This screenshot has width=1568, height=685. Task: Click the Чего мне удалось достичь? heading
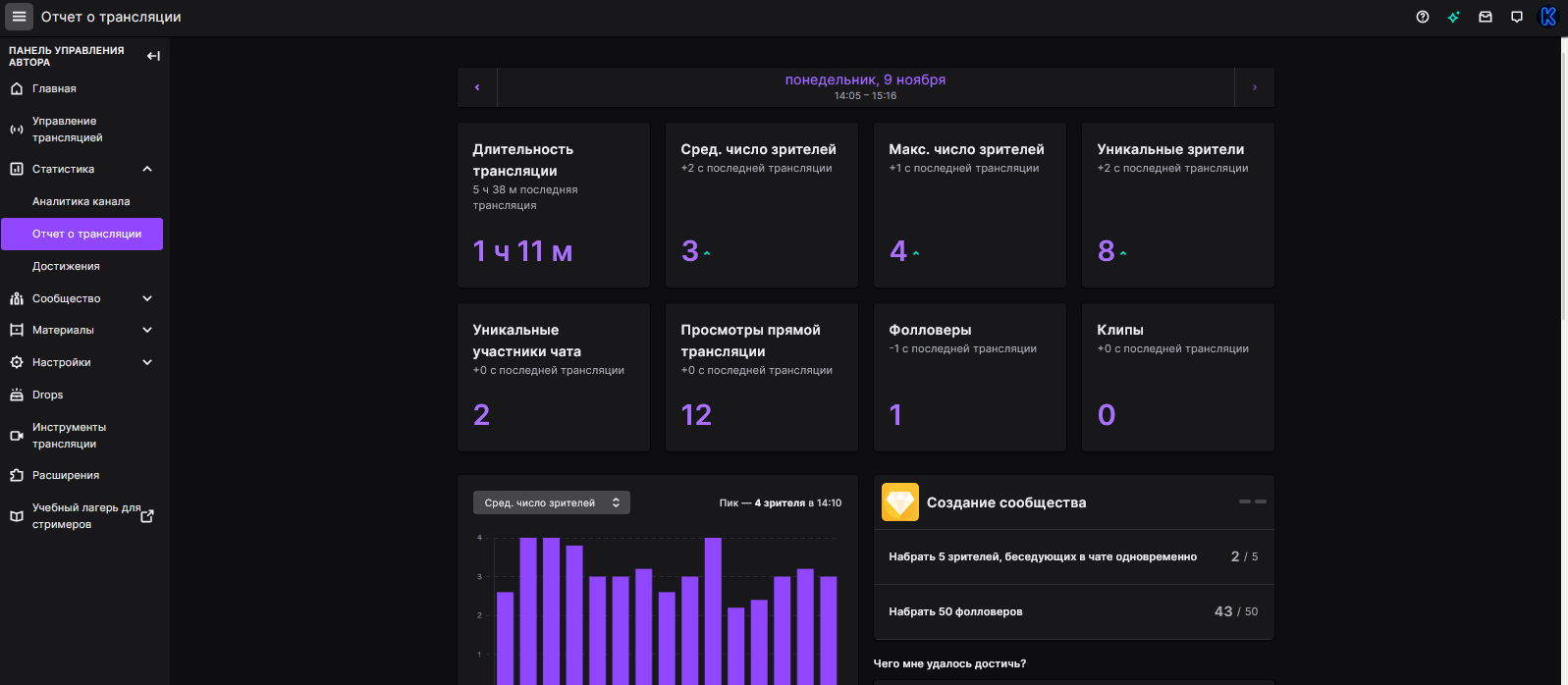coord(949,663)
